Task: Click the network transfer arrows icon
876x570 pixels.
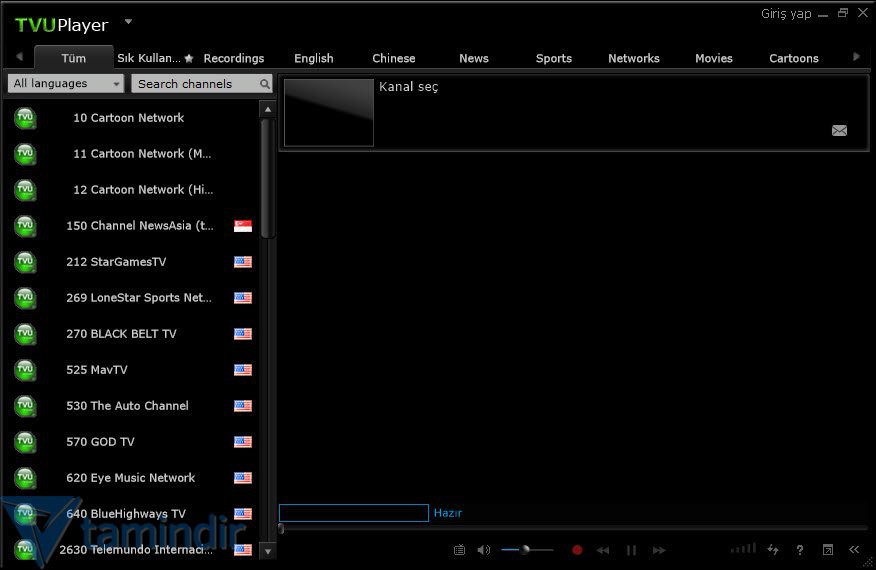Action: [773, 550]
